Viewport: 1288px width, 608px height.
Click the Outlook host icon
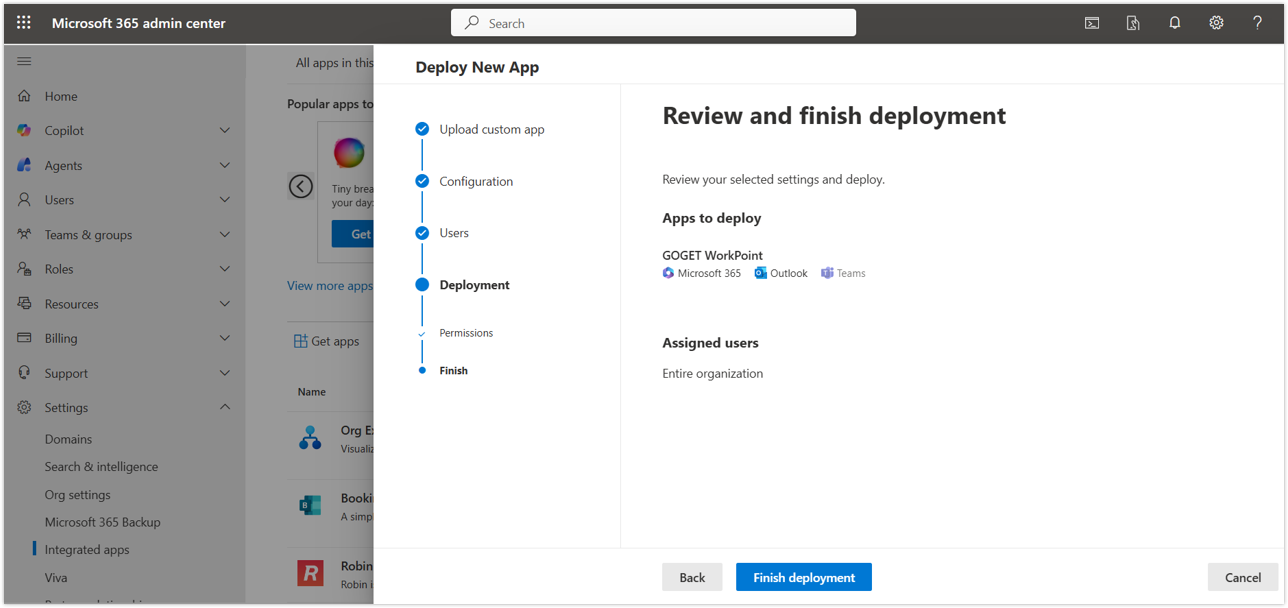point(760,273)
